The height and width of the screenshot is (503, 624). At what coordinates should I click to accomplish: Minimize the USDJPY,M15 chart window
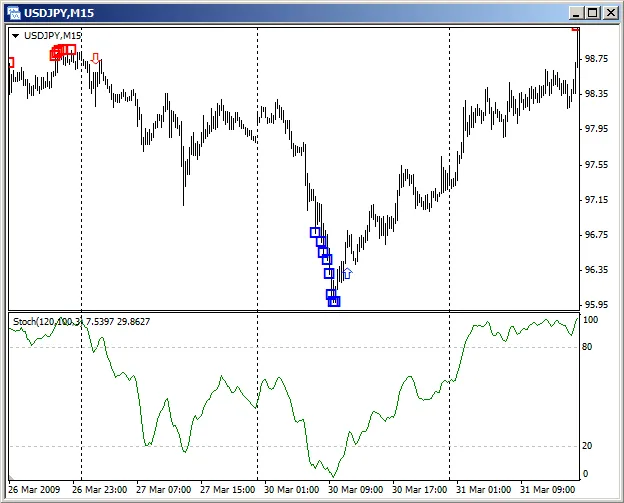click(576, 13)
